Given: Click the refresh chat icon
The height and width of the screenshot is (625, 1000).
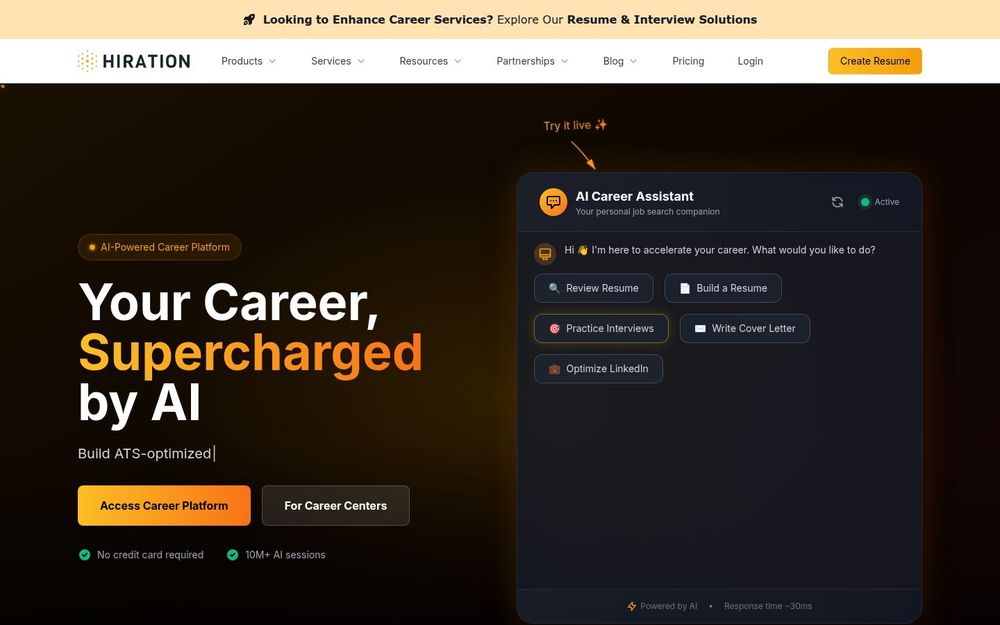Looking at the screenshot, I should point(837,202).
